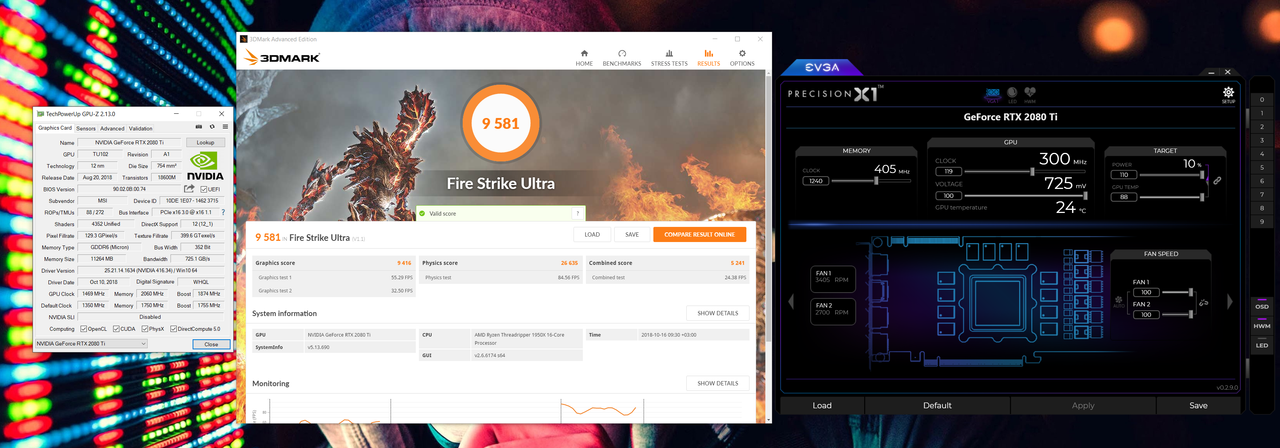Select the VGA icon in Precision X1

coord(993,95)
